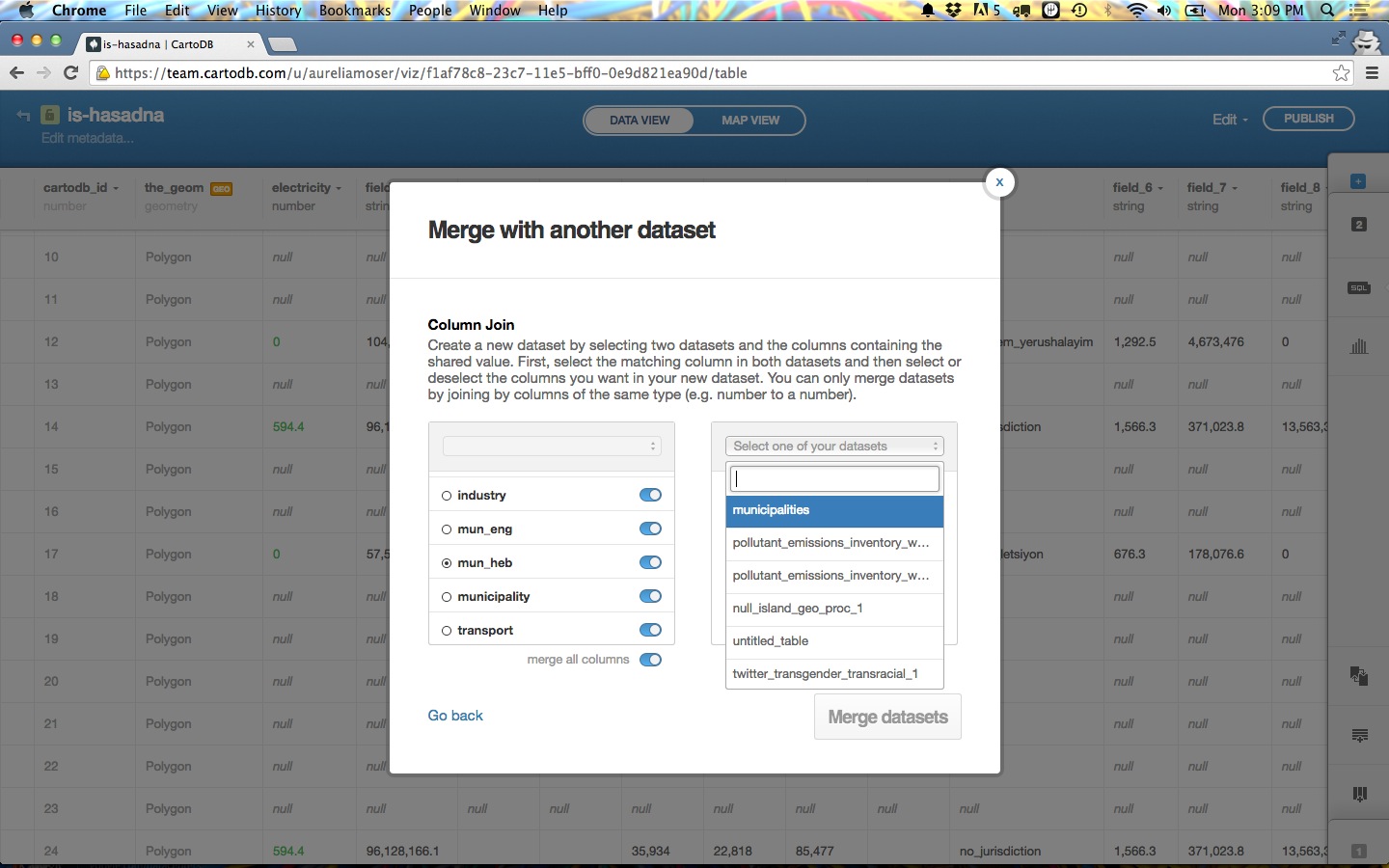
Task: Open the 'Select one of your datasets' dropdown
Action: point(834,446)
